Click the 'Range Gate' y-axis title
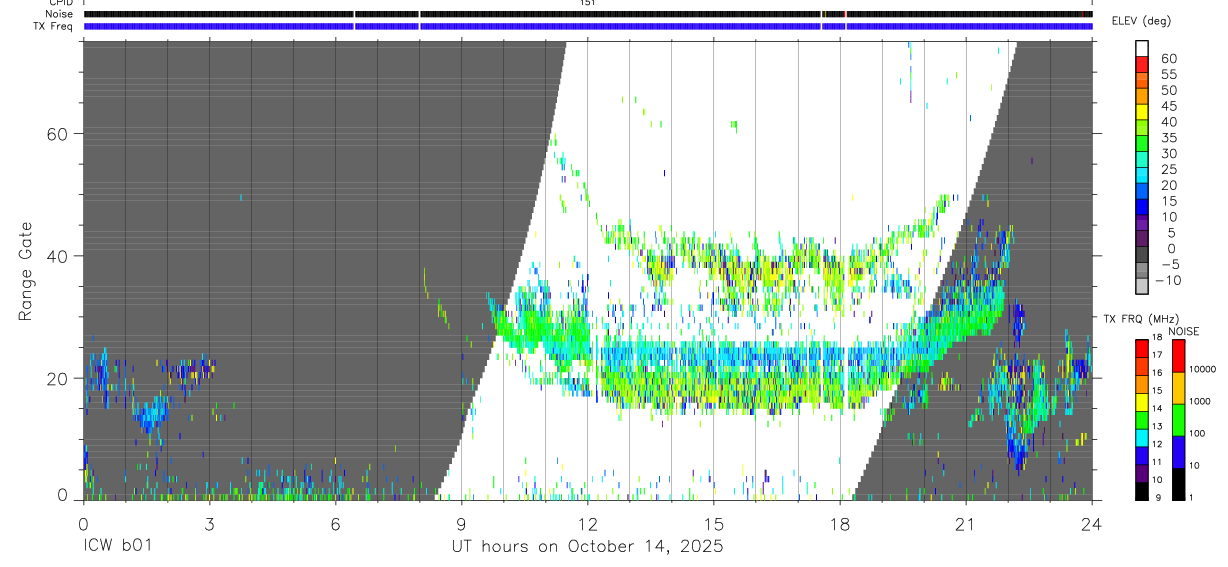1228x567 pixels. point(26,271)
